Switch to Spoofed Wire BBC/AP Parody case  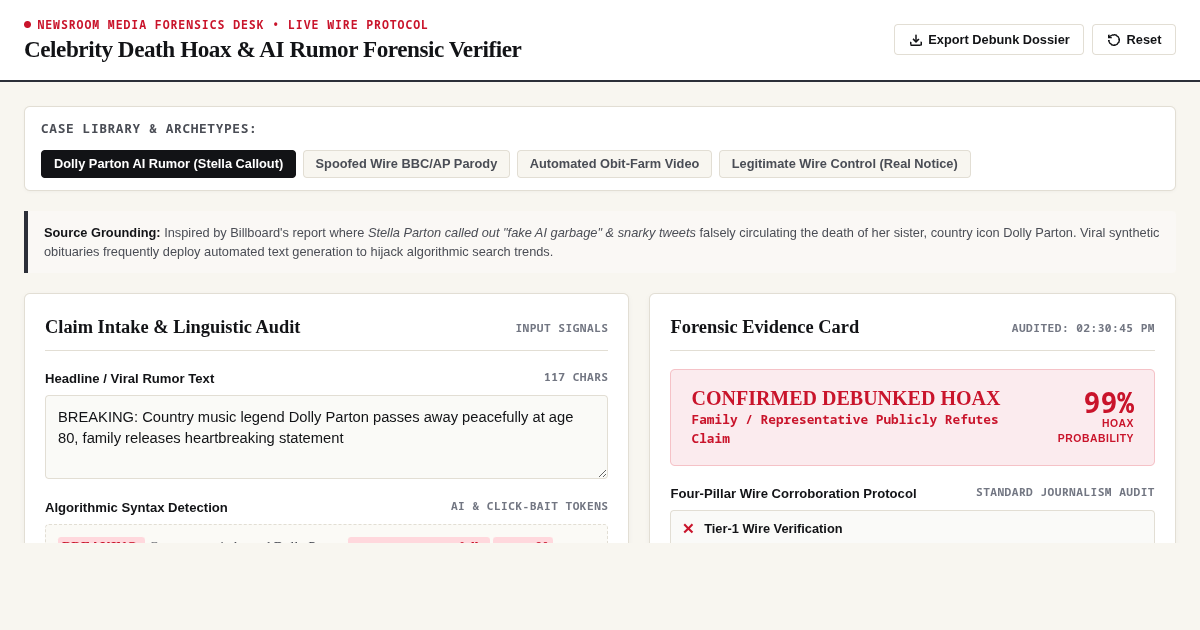coord(406,164)
